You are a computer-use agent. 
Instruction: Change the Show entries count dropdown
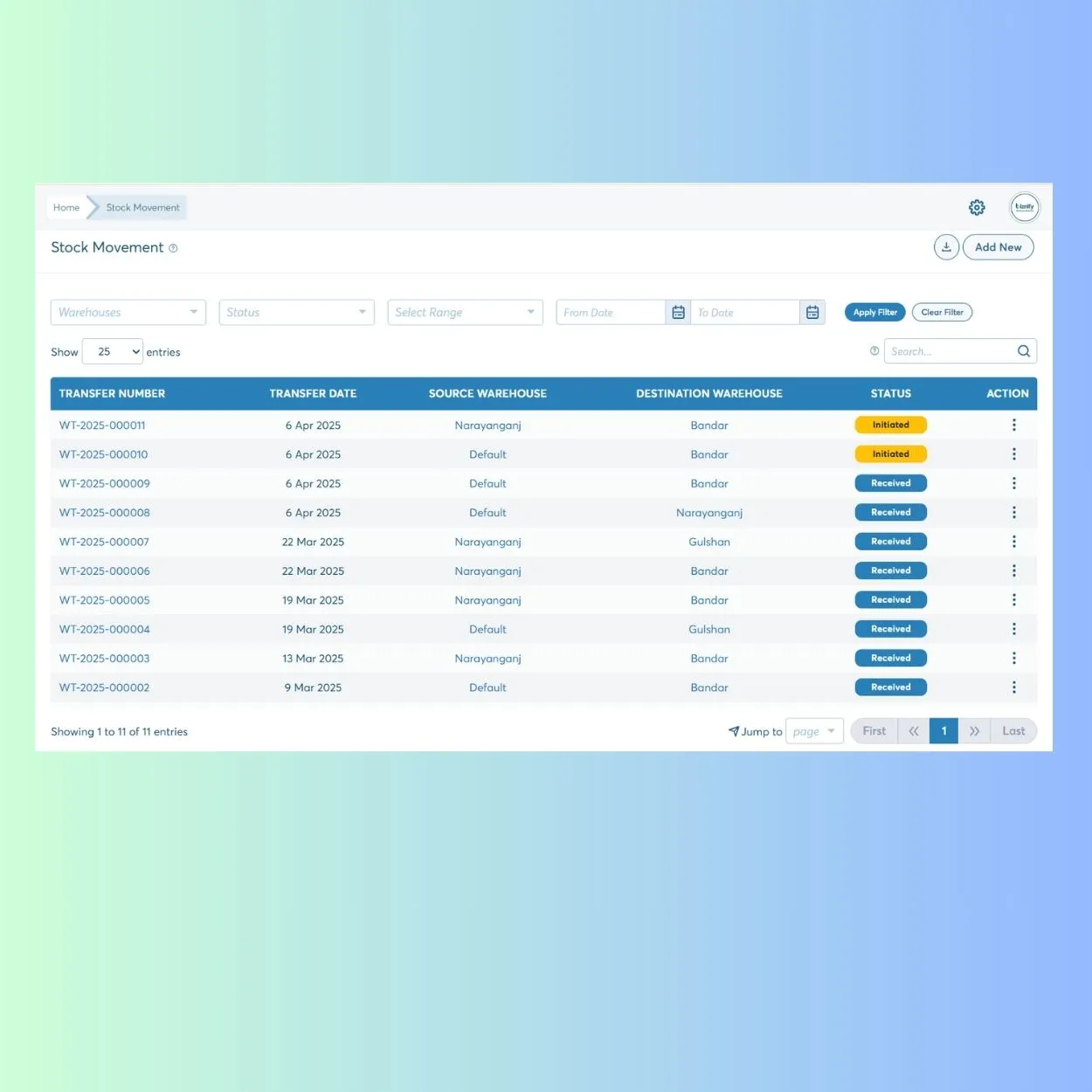(113, 352)
